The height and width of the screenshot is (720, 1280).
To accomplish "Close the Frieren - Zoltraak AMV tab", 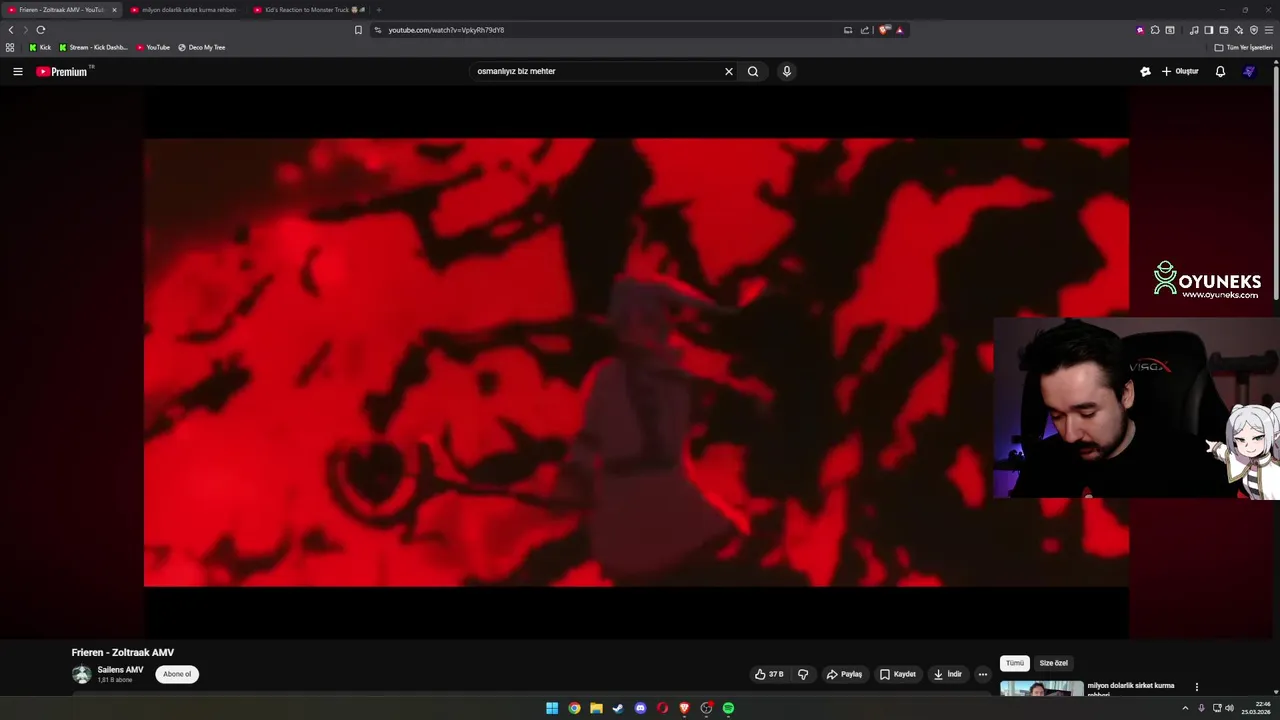I will coord(114,10).
